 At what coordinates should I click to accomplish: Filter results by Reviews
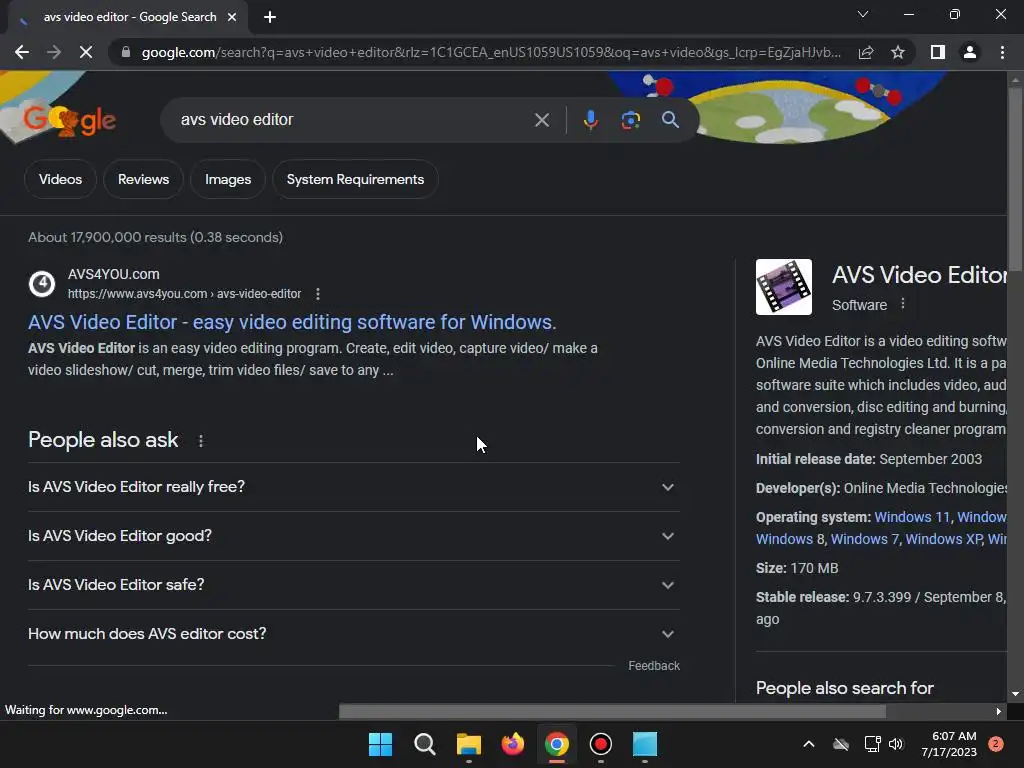pos(144,180)
